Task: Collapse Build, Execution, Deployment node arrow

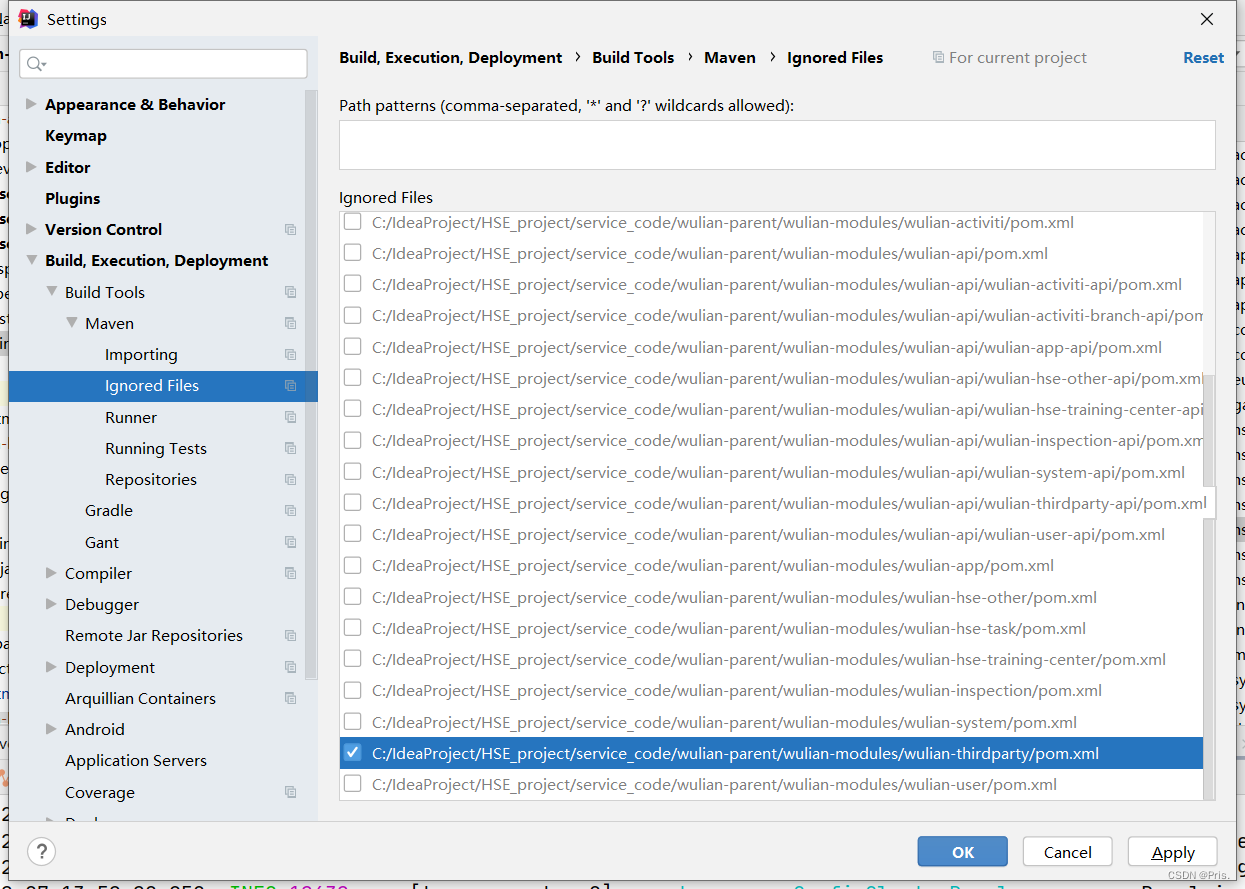Action: [x=31, y=260]
